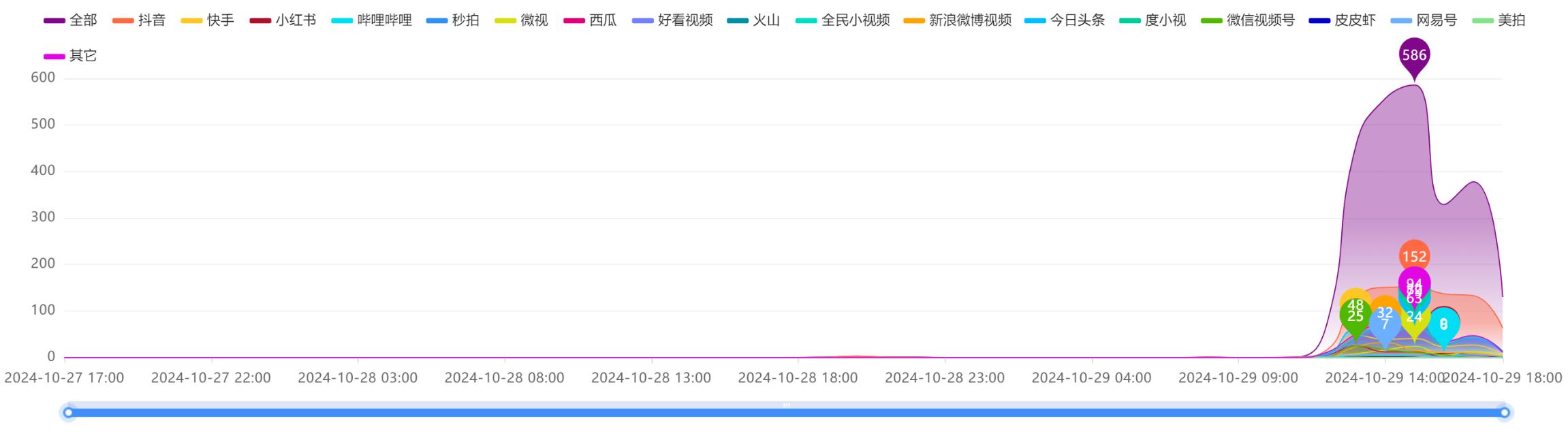Click the blue data zoom bar center

pyautogui.click(x=786, y=412)
